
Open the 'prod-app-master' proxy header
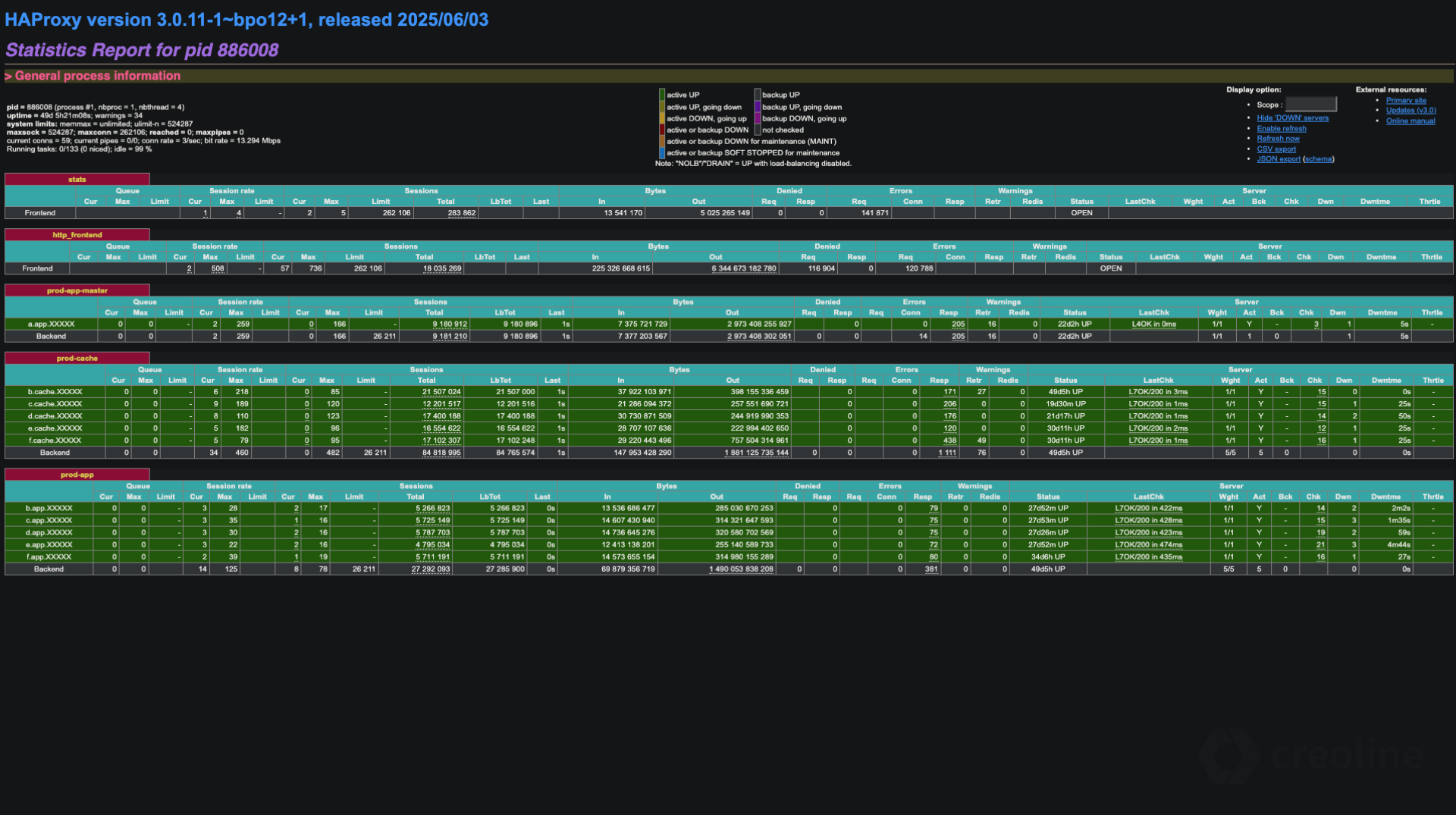click(x=77, y=290)
